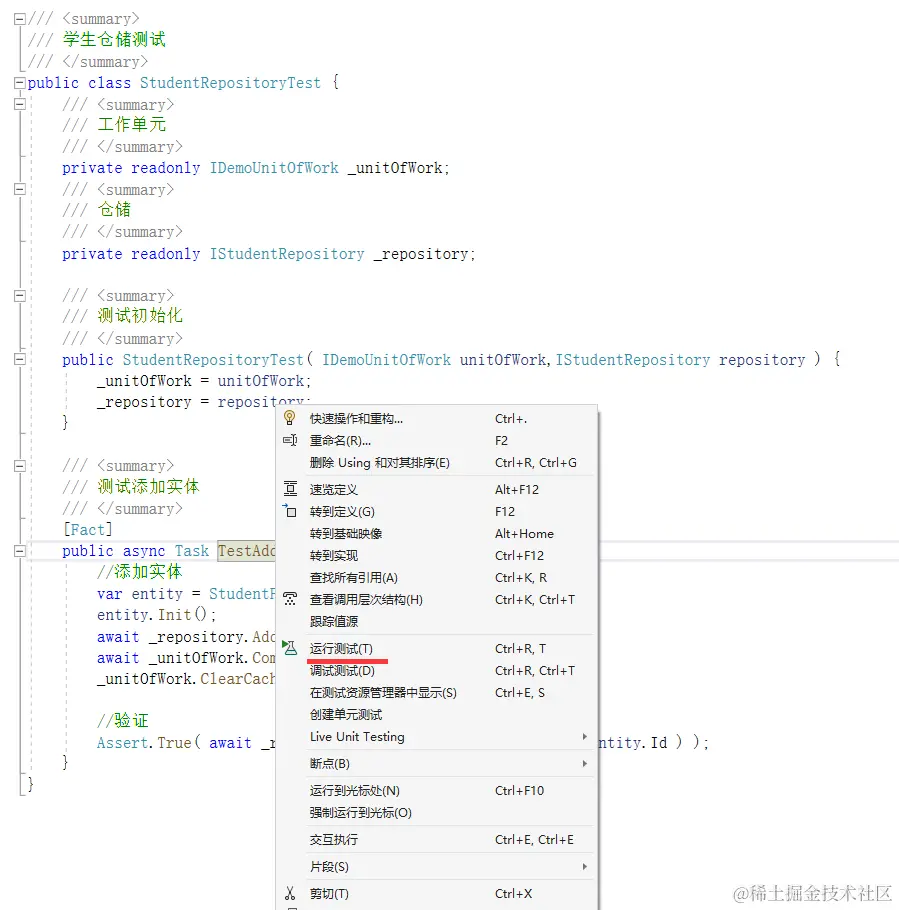The height and width of the screenshot is (910, 899).
Task: Expand the Live Unit Testing submenu
Action: pos(436,736)
